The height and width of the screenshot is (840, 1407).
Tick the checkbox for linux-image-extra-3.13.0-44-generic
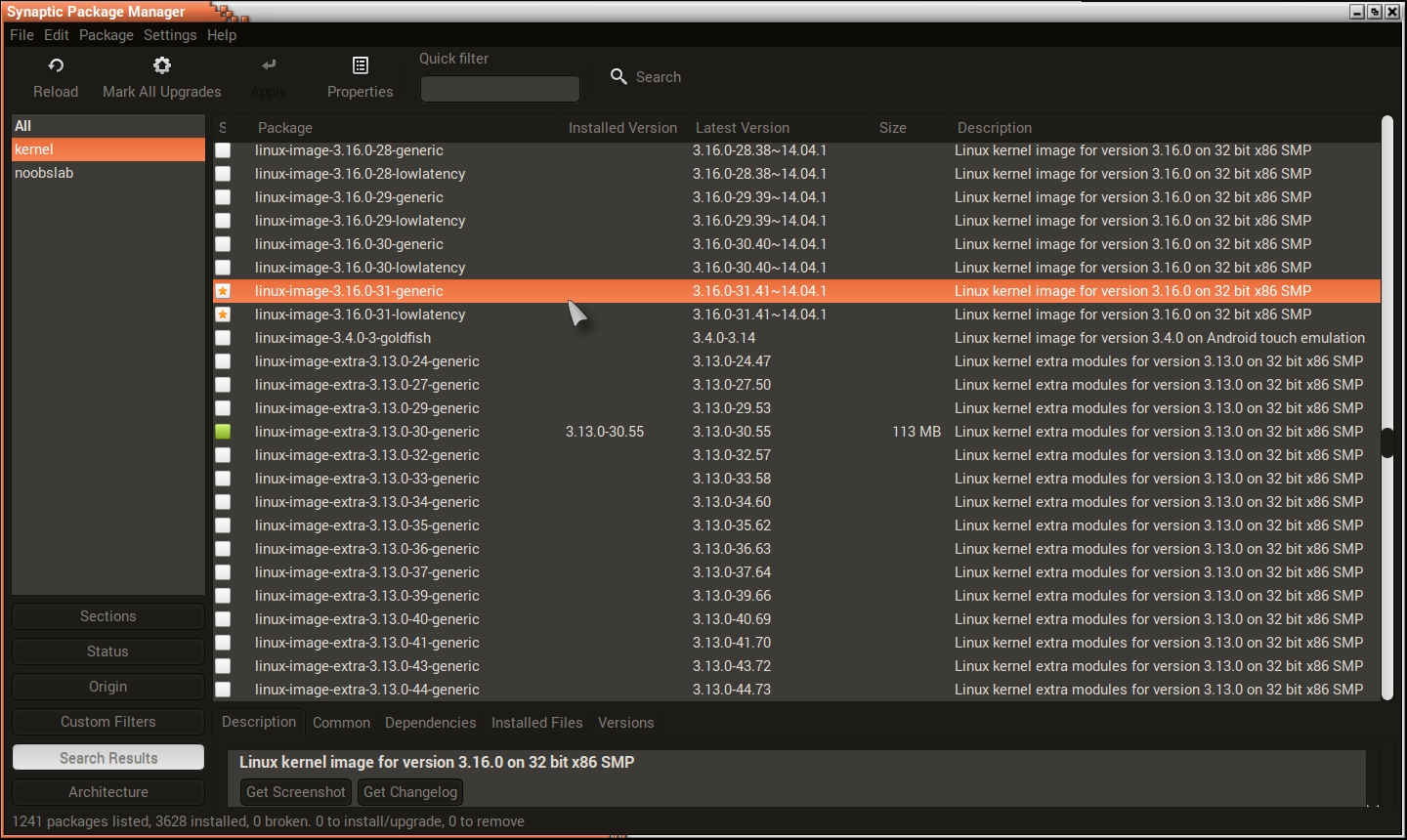point(224,690)
